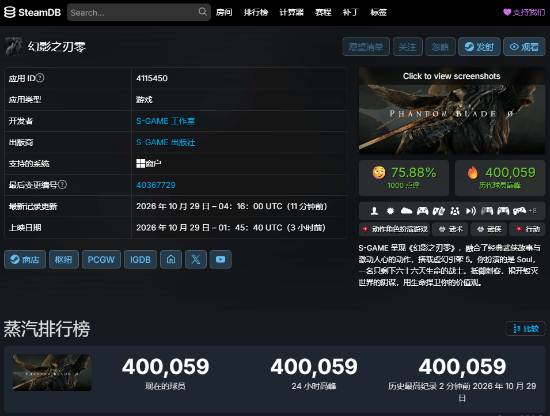The image size is (550, 416).
Task: Click the single-player person icon
Action: [374, 211]
